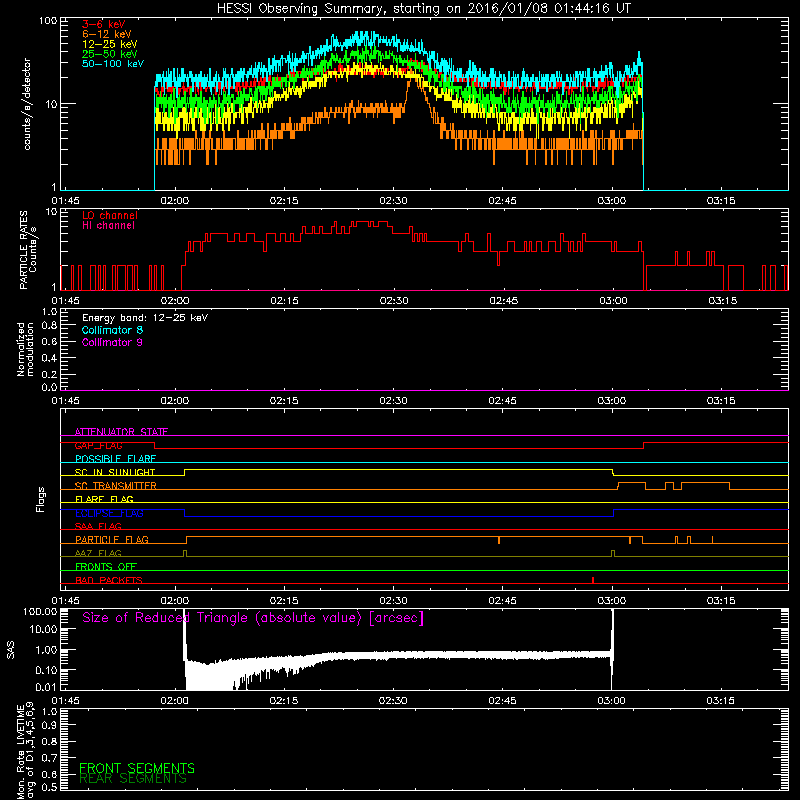Select the FRONT SEGMENTS legend label
Image resolution: width=800 pixels, height=800 pixels.
tap(137, 768)
